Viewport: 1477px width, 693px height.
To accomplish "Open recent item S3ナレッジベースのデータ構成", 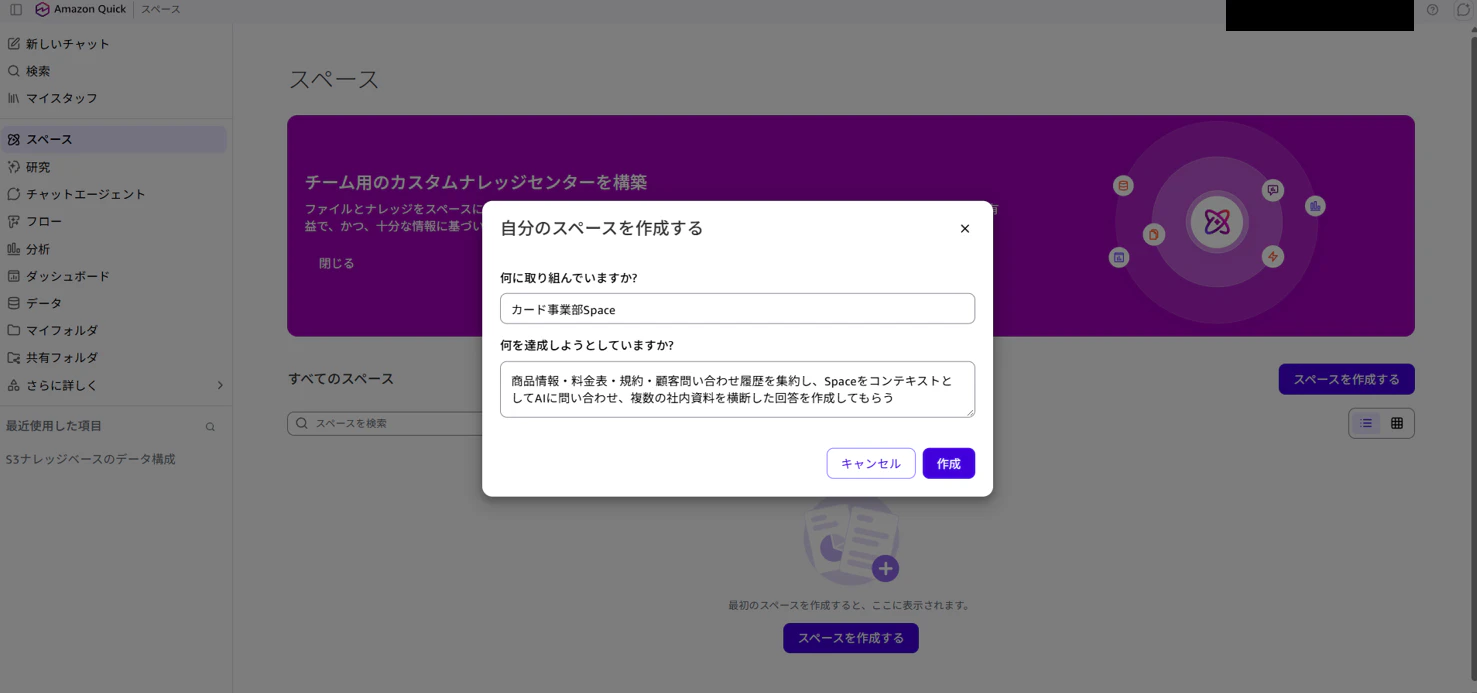I will tap(90, 459).
